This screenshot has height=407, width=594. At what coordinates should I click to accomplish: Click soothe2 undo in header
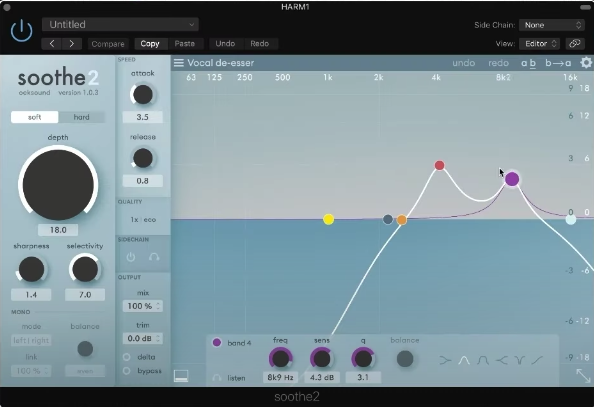pyautogui.click(x=464, y=63)
